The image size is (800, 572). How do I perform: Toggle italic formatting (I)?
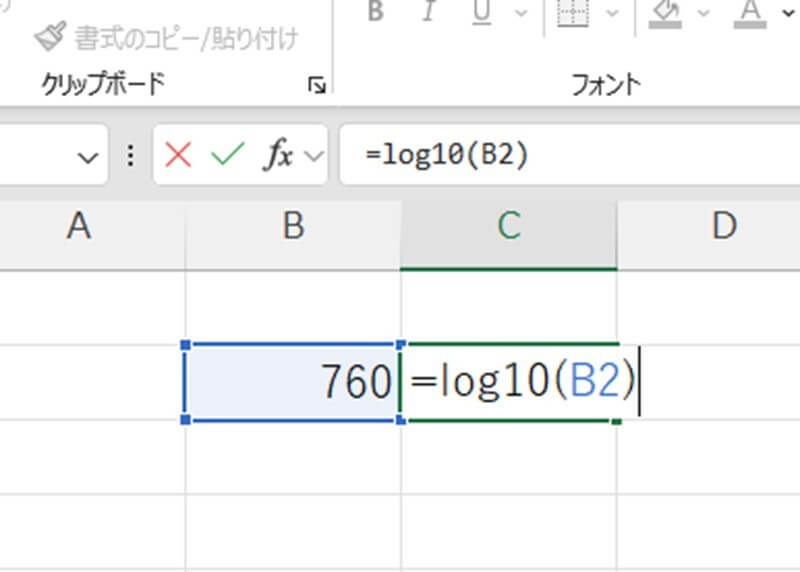point(429,11)
